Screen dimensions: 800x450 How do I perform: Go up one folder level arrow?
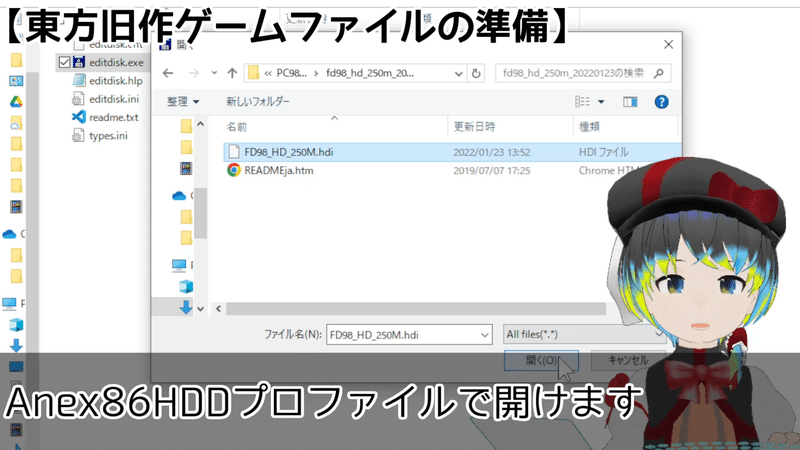point(232,73)
